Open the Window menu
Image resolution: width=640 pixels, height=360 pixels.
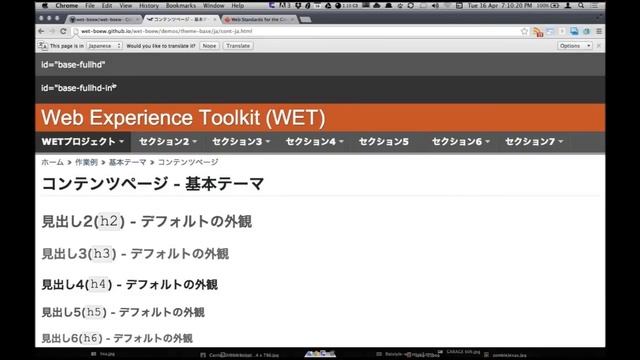point(213,6)
